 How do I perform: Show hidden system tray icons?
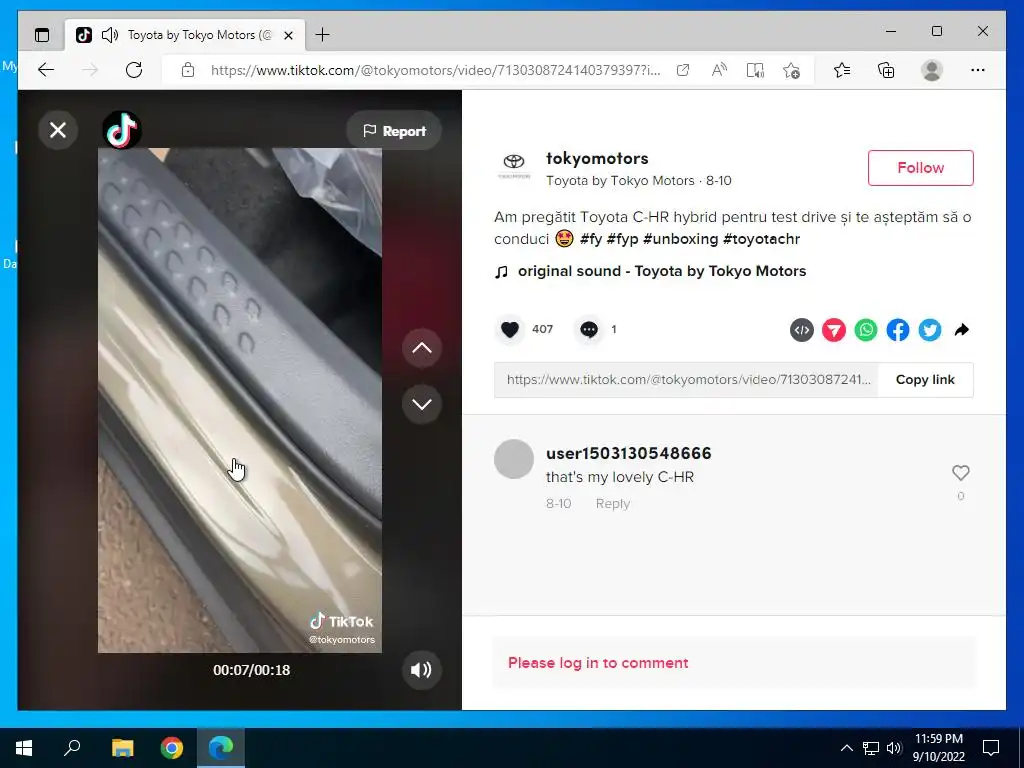point(846,748)
